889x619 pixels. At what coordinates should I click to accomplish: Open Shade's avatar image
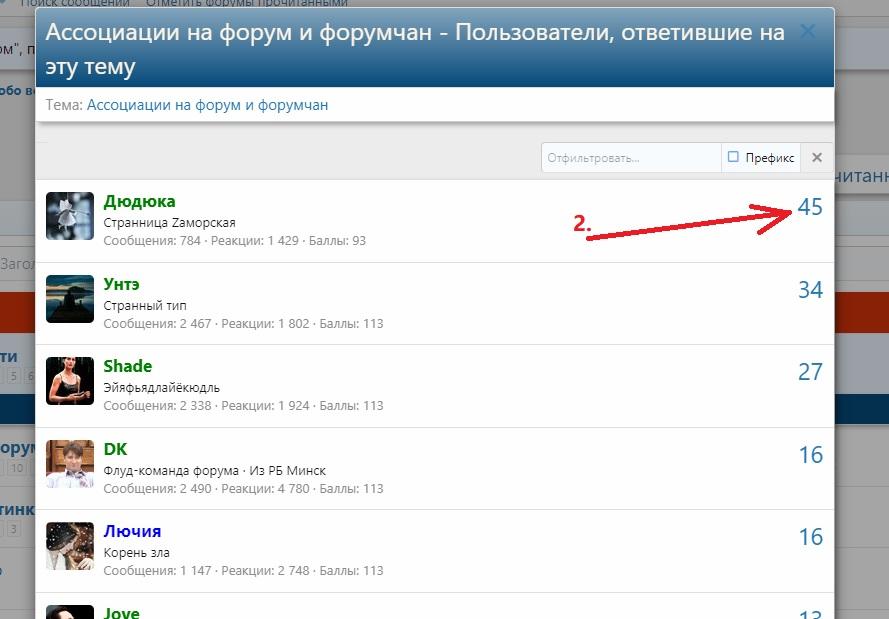[x=70, y=381]
